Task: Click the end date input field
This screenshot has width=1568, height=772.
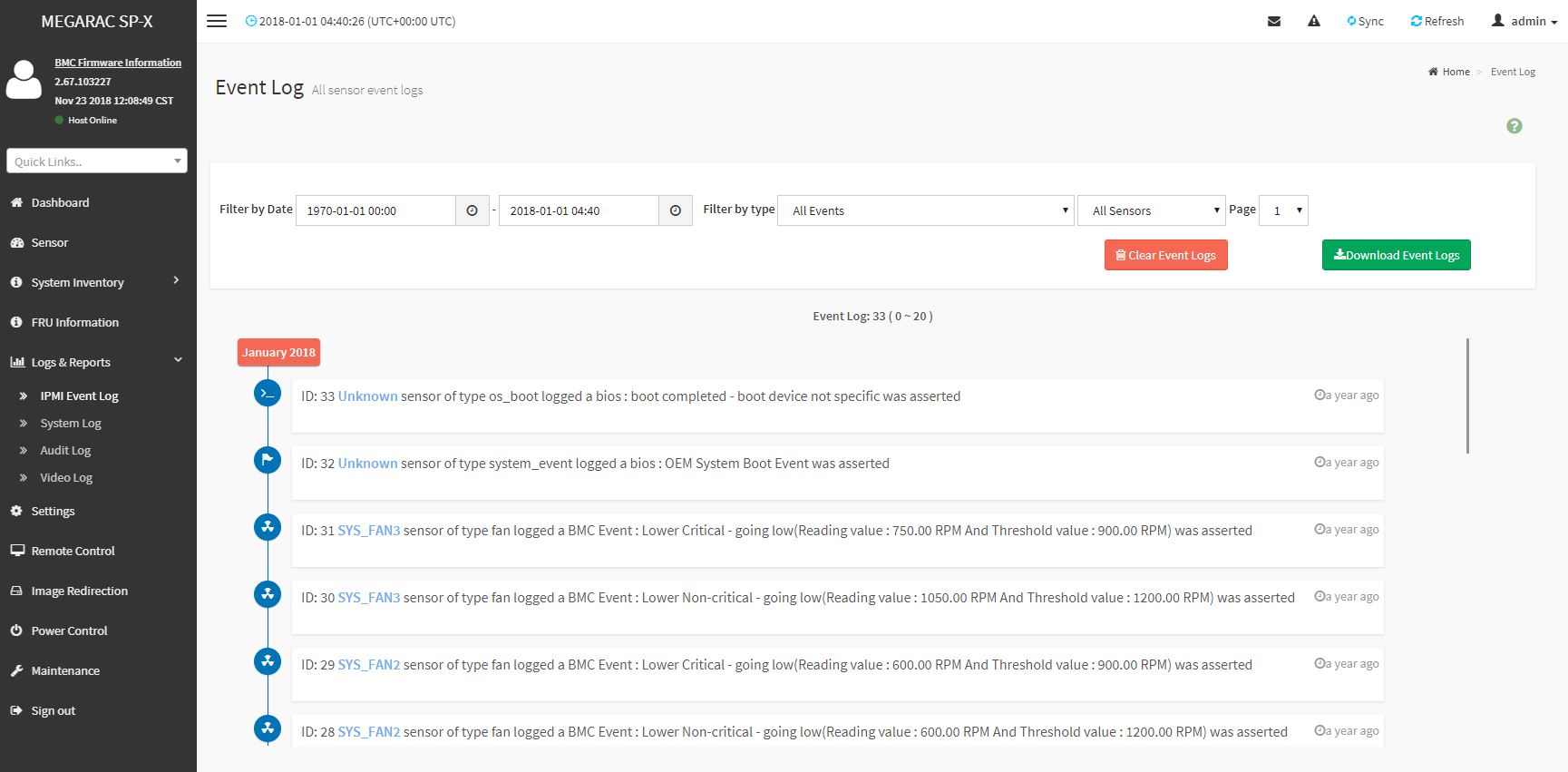Action: tap(579, 210)
